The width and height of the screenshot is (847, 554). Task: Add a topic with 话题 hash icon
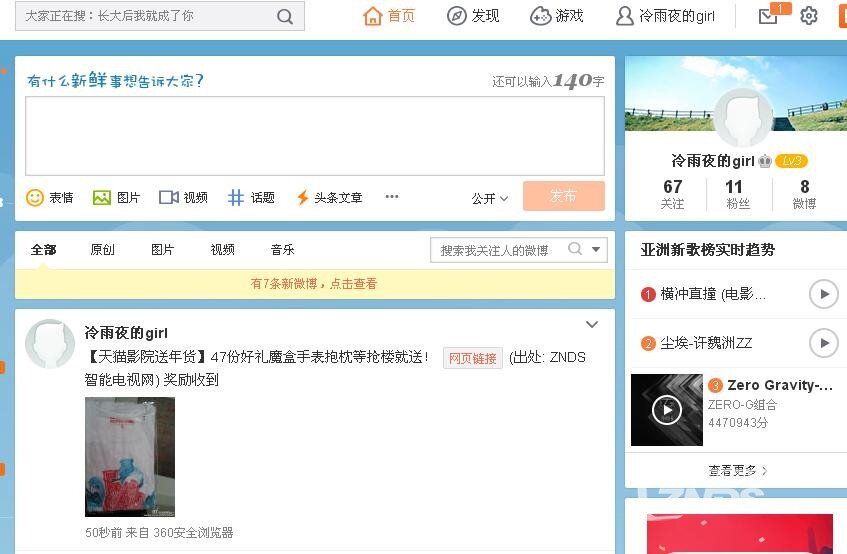click(x=251, y=198)
